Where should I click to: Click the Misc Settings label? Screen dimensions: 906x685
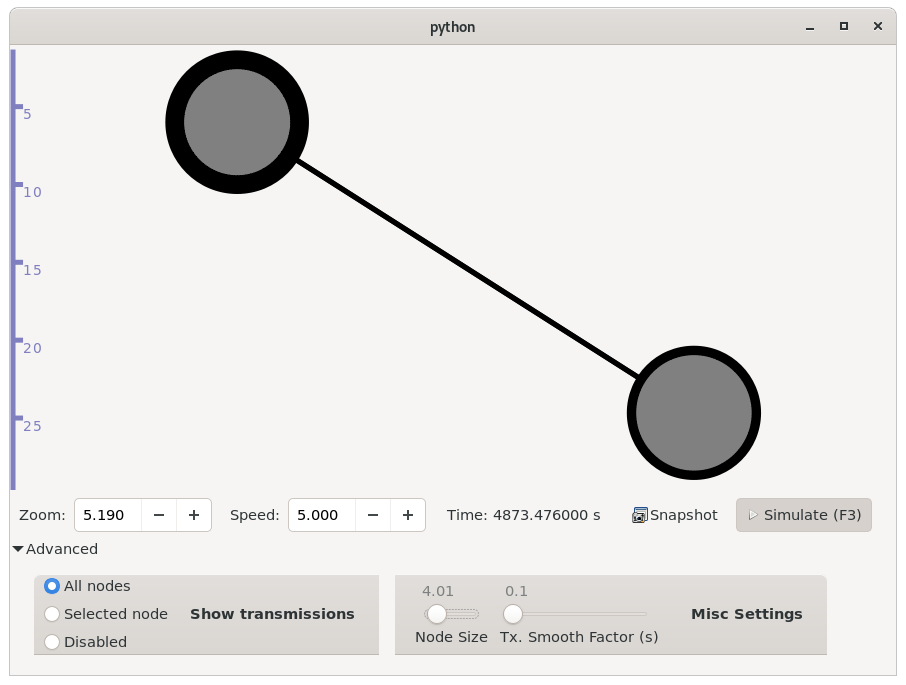747,614
